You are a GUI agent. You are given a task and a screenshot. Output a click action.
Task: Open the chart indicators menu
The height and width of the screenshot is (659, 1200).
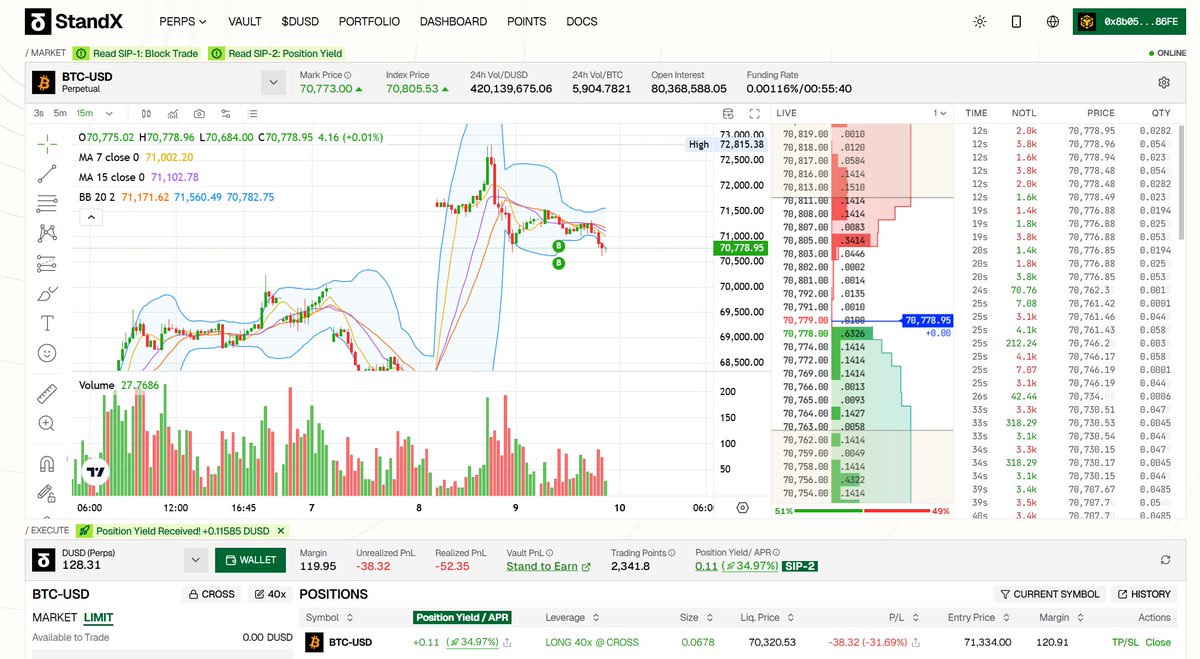tap(173, 114)
